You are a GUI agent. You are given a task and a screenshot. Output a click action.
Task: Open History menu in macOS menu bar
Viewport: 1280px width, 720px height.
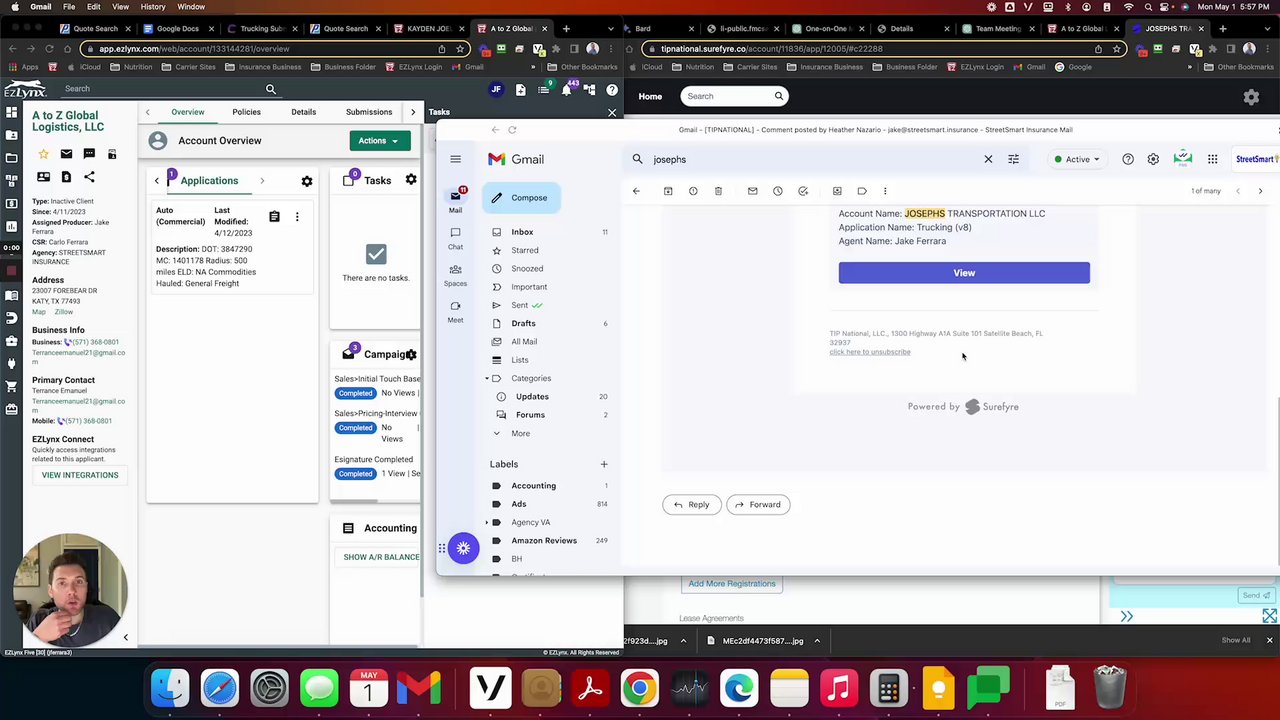click(x=153, y=7)
